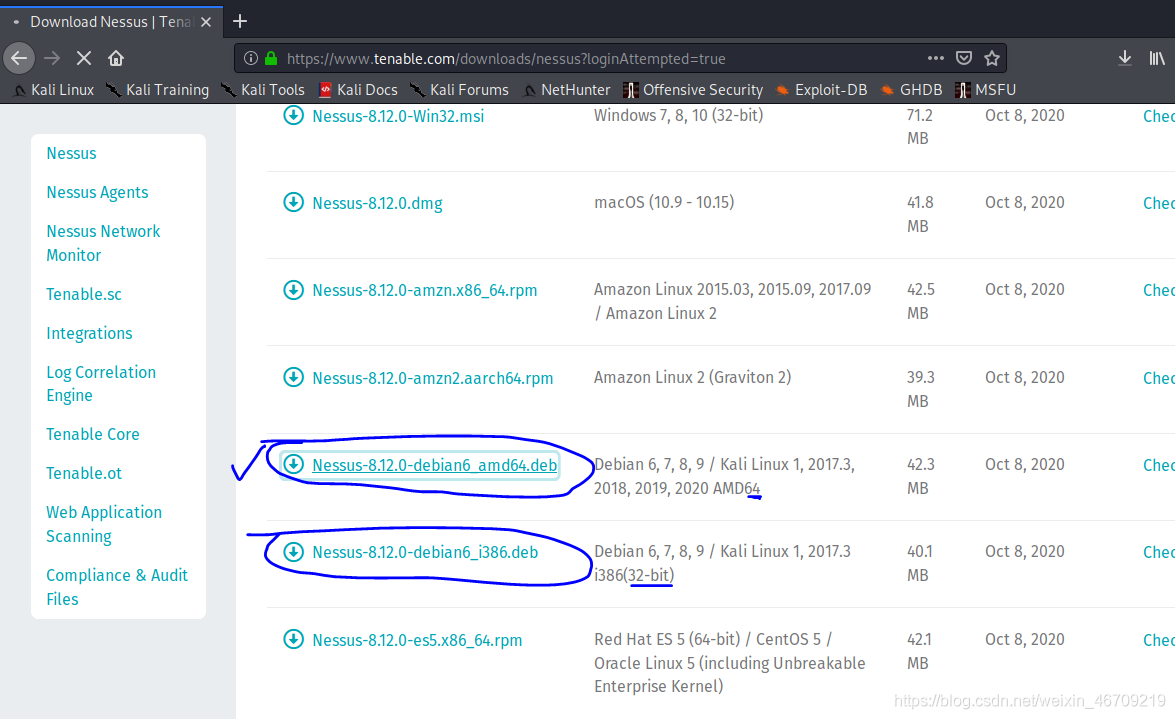Viewport: 1175px width, 719px height.
Task: Select the Download Nessus tab
Action: click(112, 22)
